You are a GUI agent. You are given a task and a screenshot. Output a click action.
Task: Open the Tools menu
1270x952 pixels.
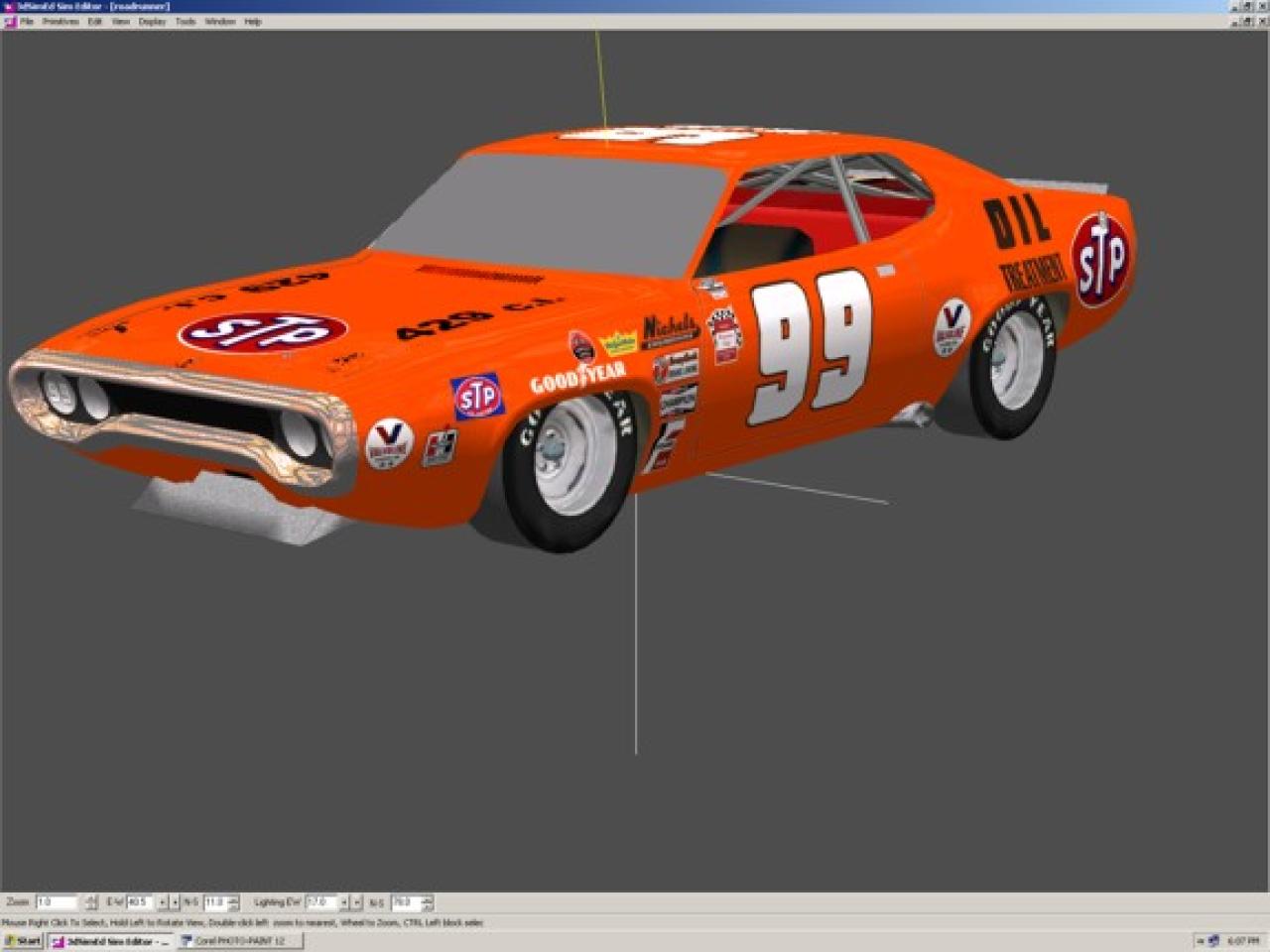[x=186, y=21]
